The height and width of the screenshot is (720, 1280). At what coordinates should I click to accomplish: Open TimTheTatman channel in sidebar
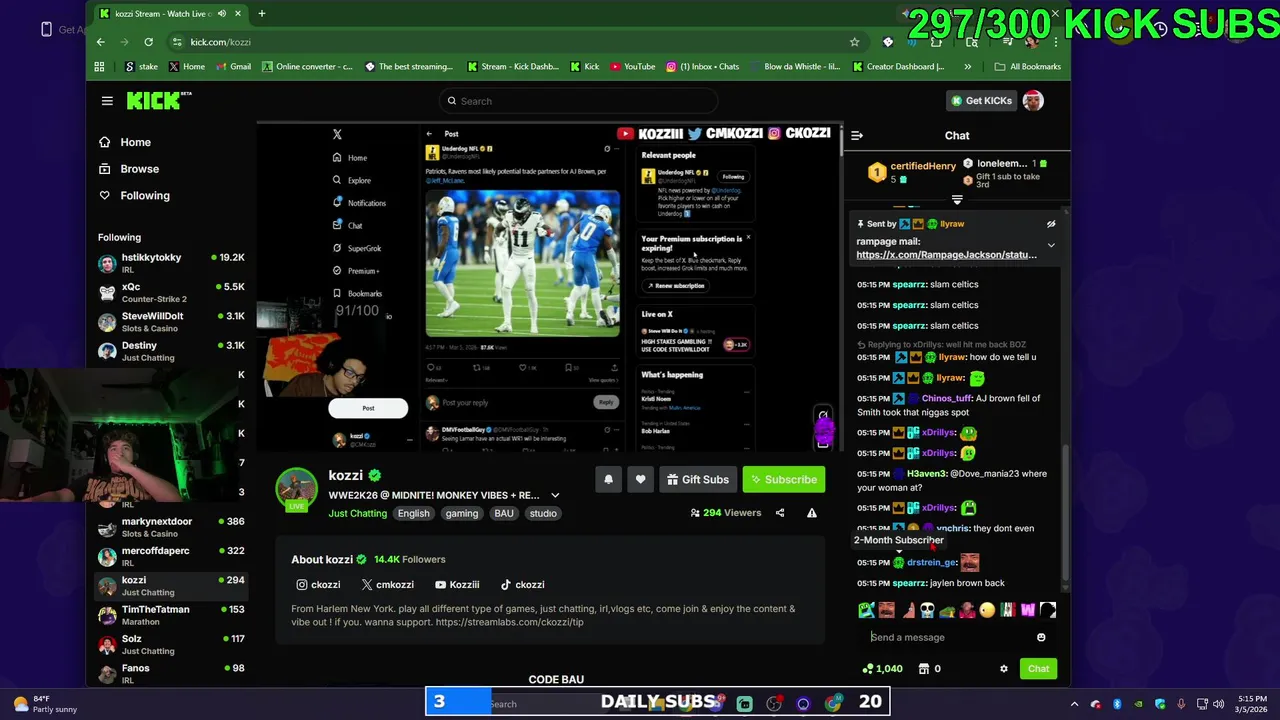[x=171, y=615]
